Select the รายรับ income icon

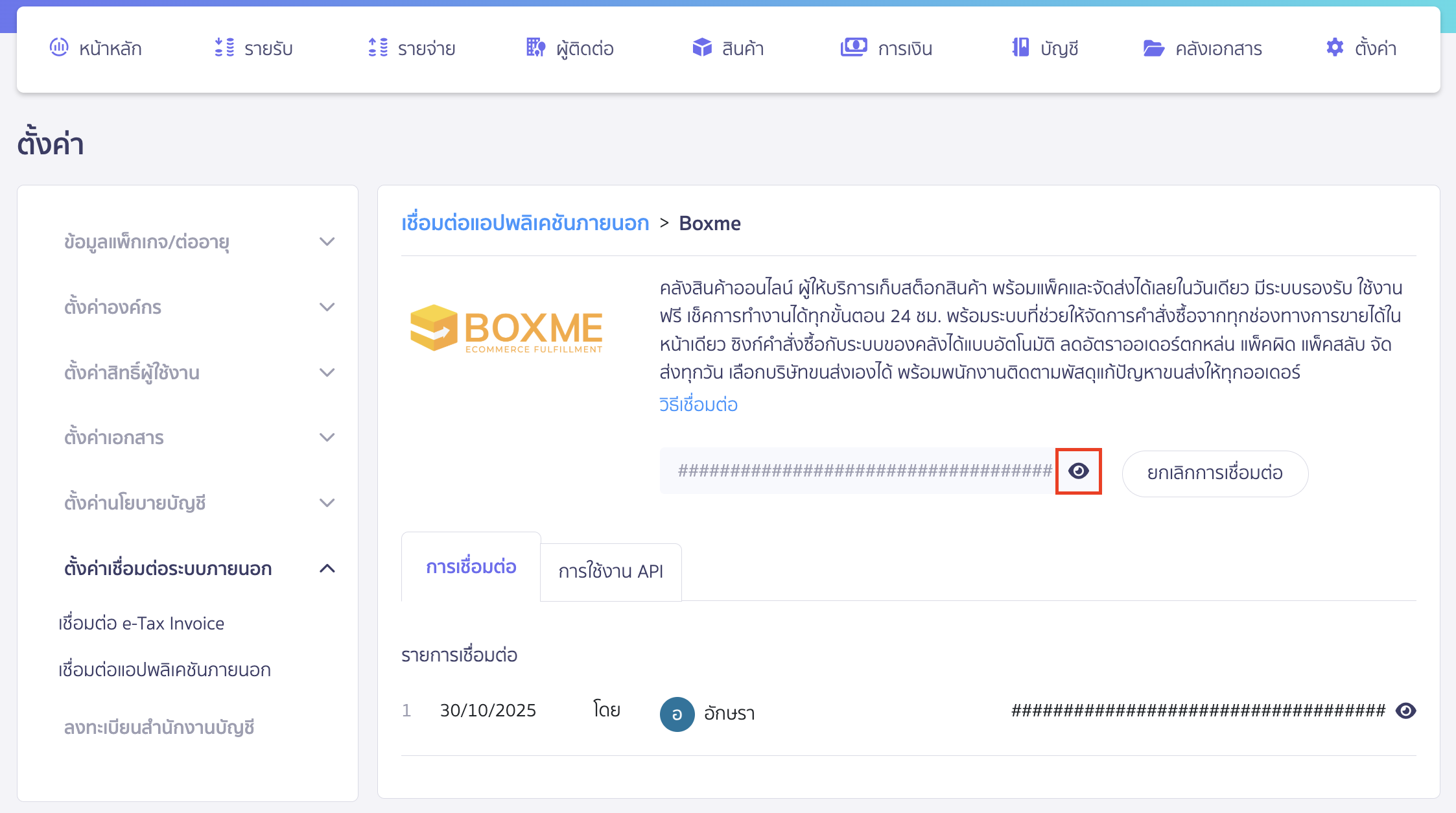[224, 47]
